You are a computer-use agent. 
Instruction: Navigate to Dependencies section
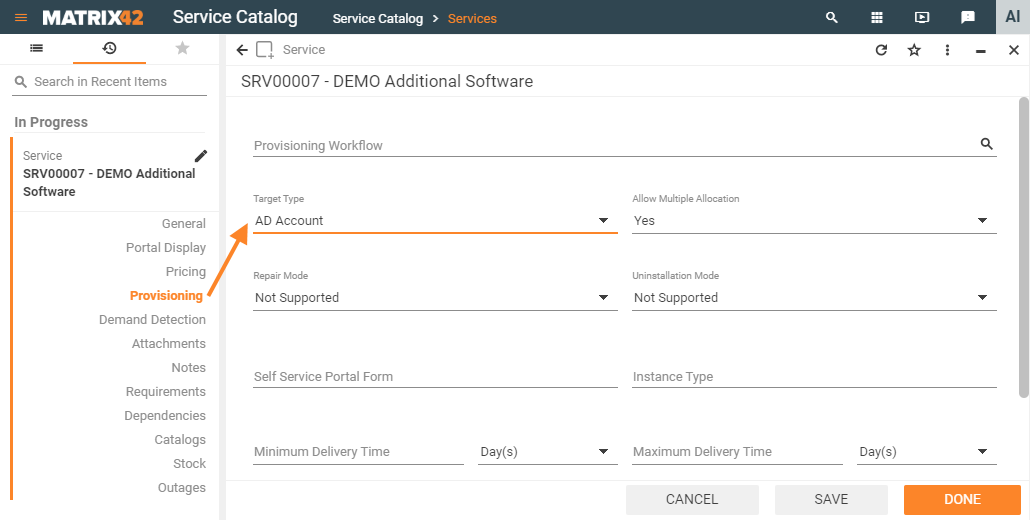coord(164,416)
